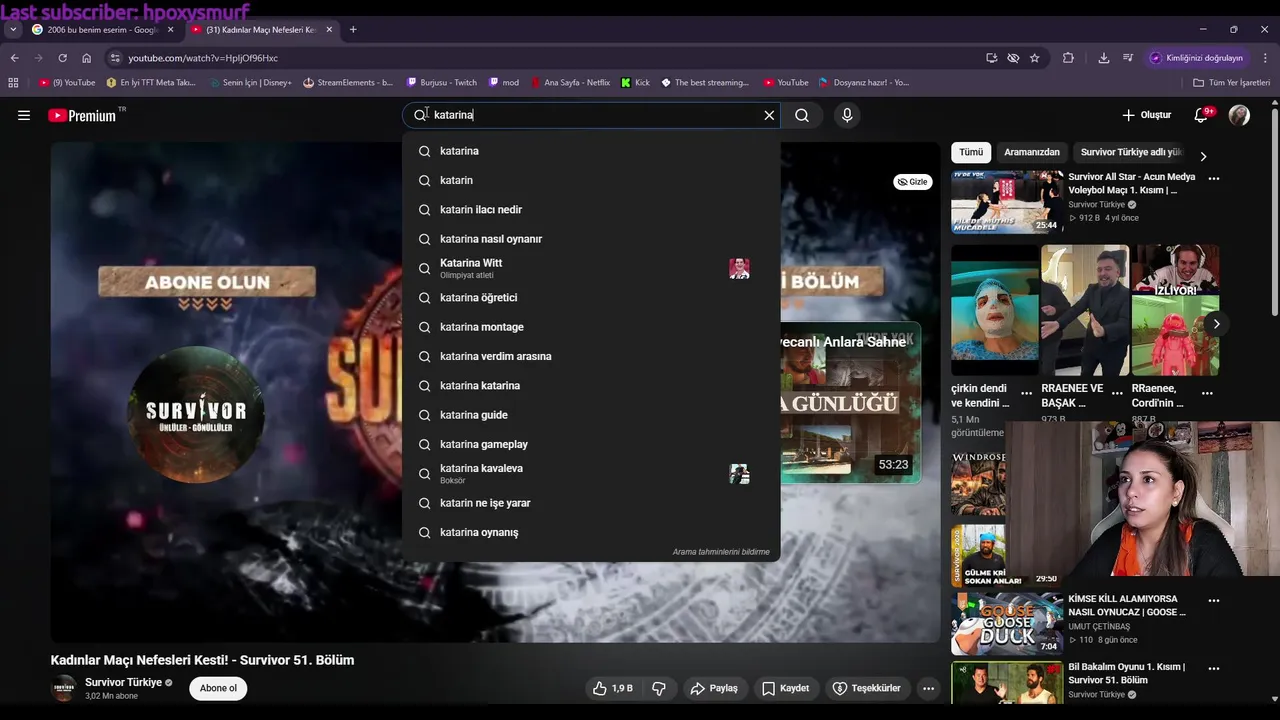This screenshot has width=1280, height=720.
Task: Open Survivor All Star volleyball video thumbnail
Action: tap(1007, 202)
